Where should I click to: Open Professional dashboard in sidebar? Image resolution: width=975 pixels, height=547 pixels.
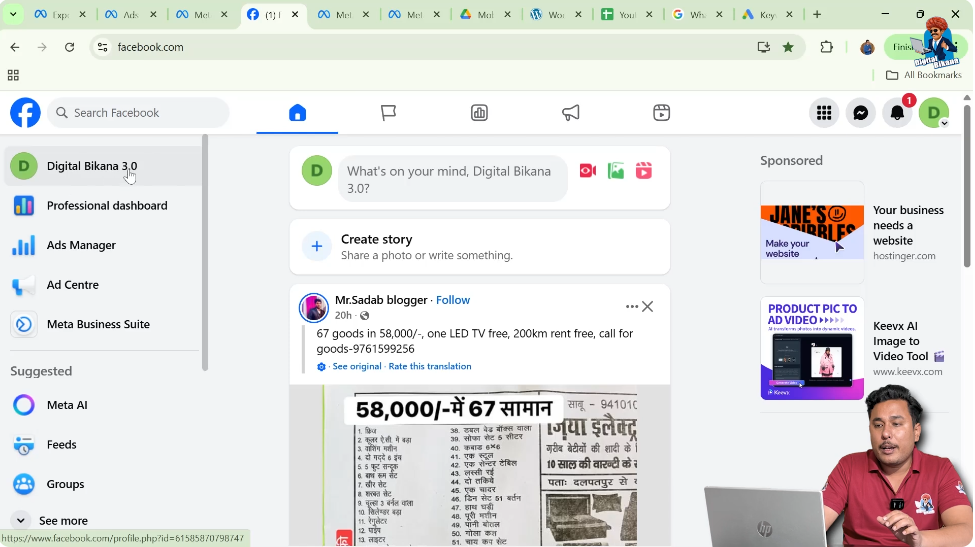click(103, 206)
